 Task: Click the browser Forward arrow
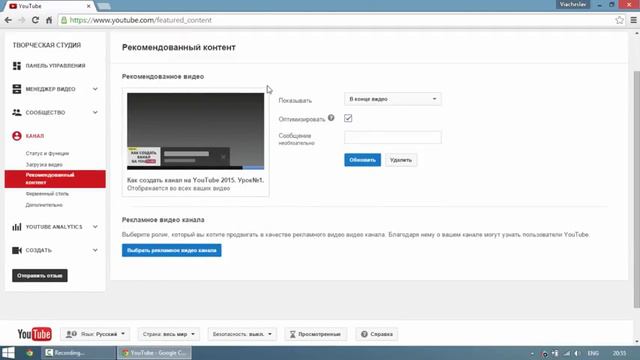click(x=22, y=20)
